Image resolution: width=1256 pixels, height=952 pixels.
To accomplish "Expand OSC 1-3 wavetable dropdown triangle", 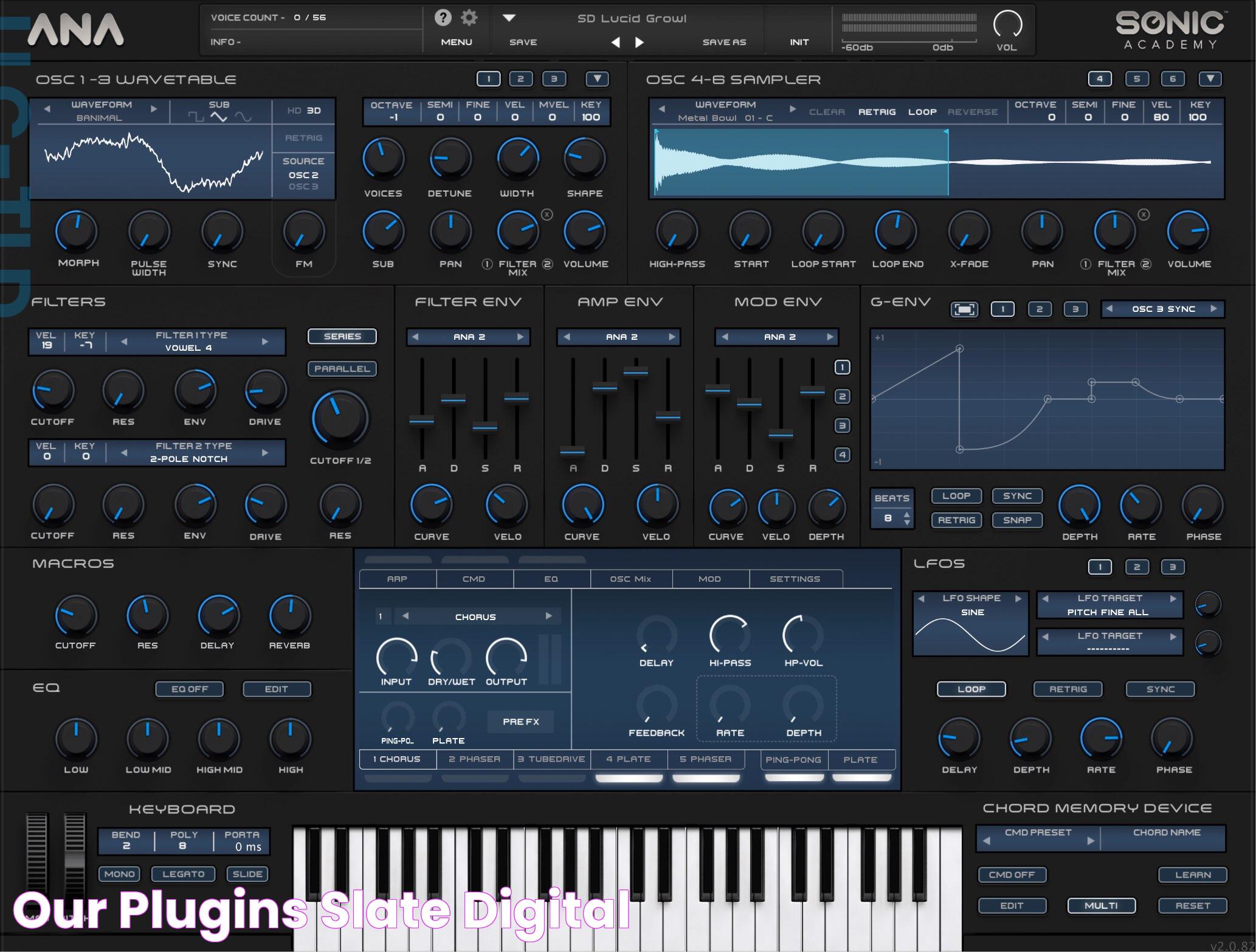I will pos(597,78).
